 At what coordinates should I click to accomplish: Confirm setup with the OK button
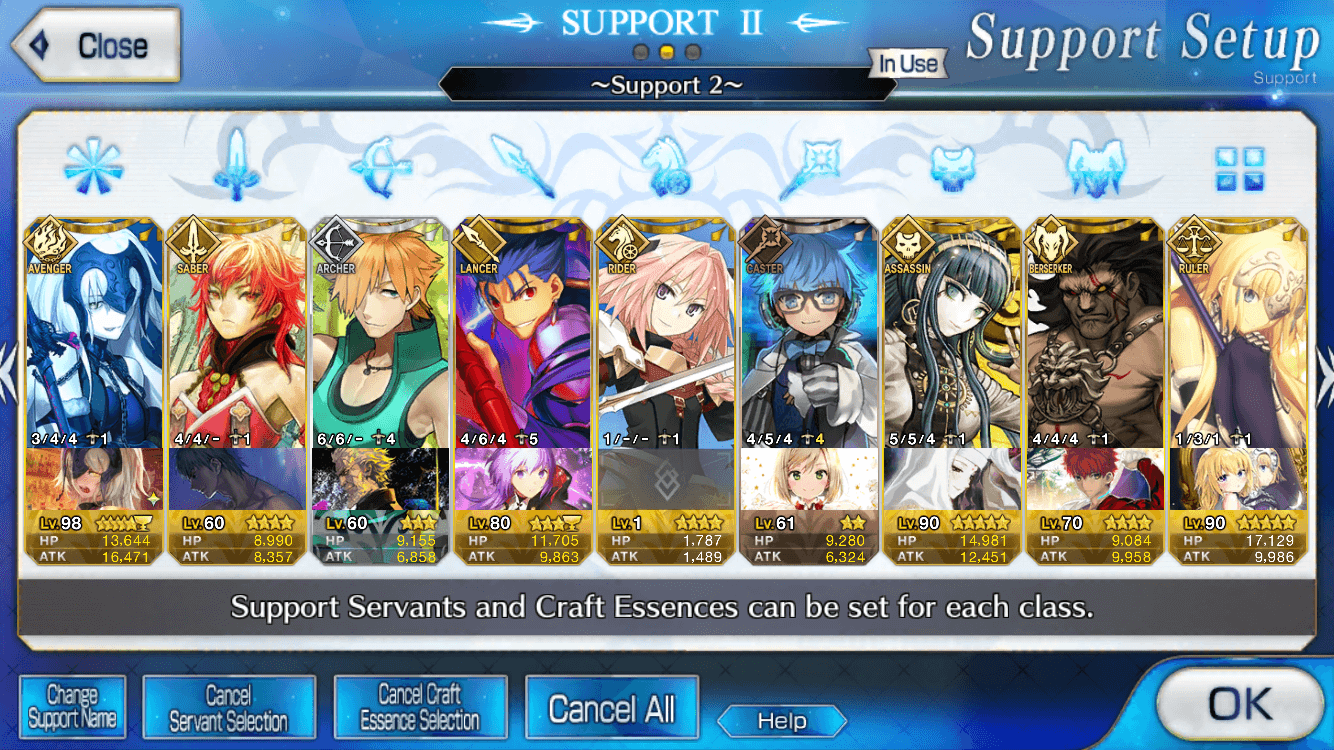tap(1239, 705)
